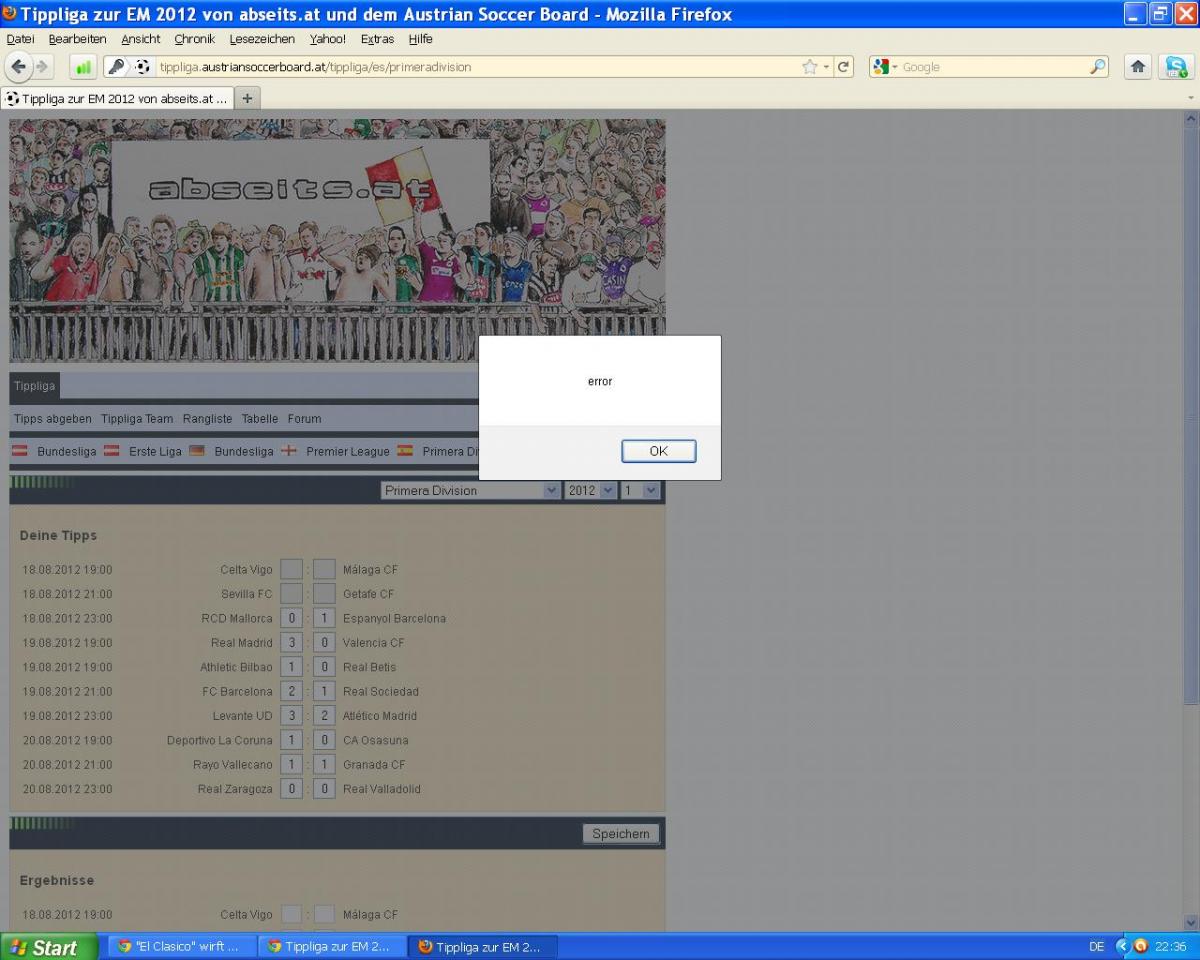Open the bookmark star dropdown arrow
1200x960 pixels.
826,67
